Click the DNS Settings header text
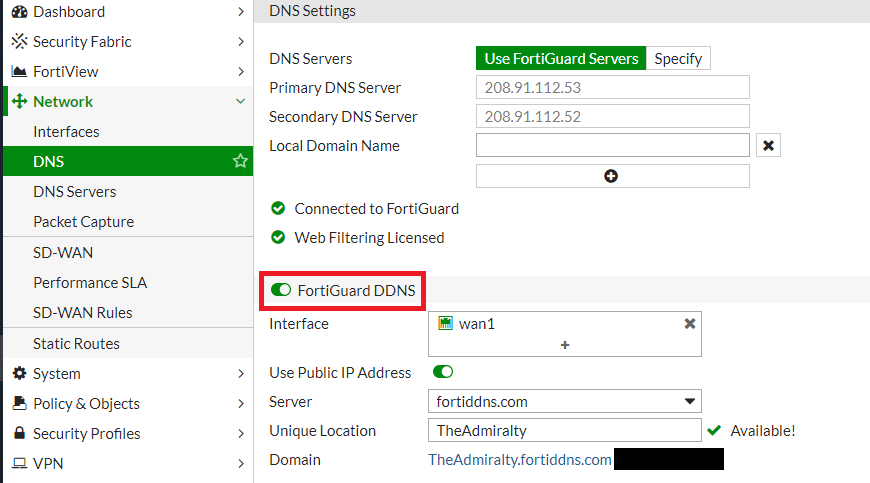This screenshot has height=483, width=870. [312, 11]
